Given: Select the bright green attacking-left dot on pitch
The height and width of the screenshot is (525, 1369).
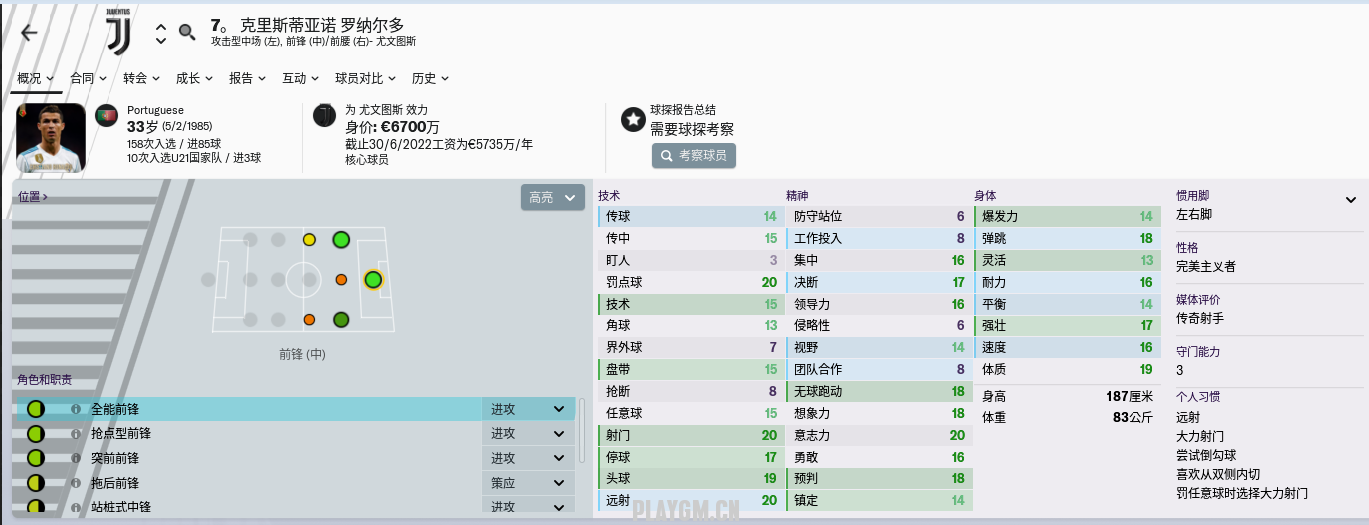Looking at the screenshot, I should 341,239.
